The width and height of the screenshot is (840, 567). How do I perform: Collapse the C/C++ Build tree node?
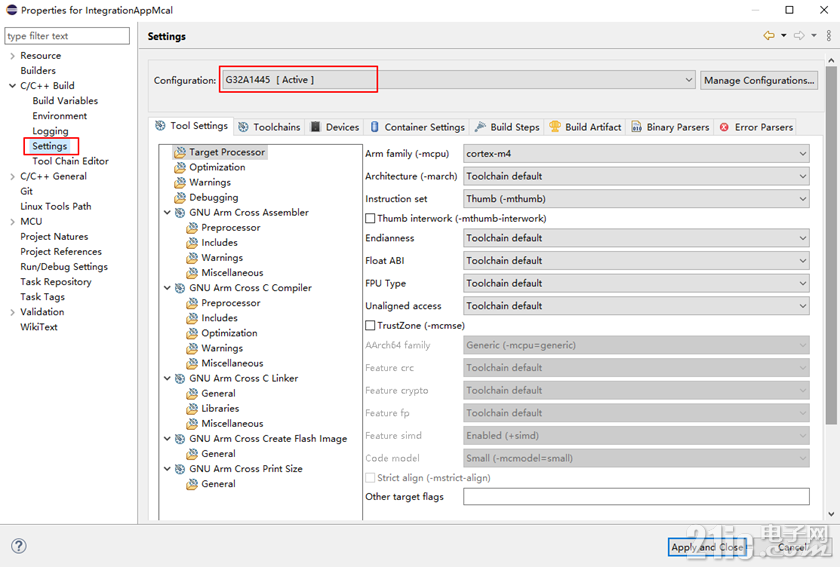12,86
